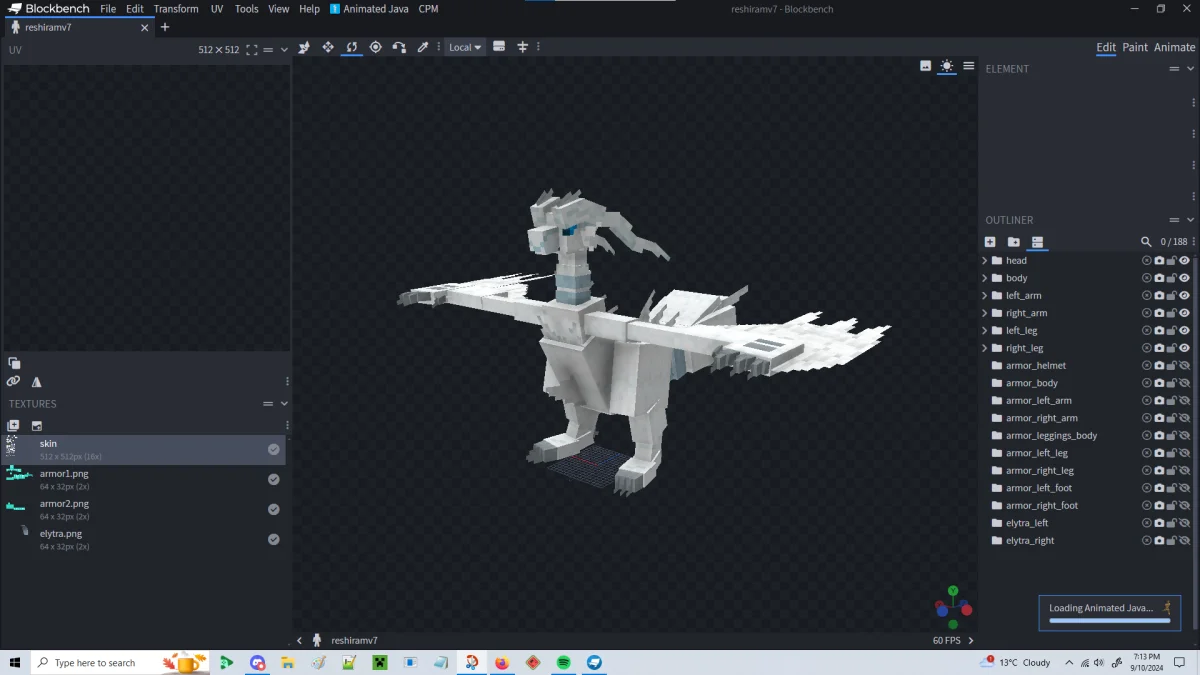Expand the right_leg group
This screenshot has width=1200, height=675.
tap(984, 348)
